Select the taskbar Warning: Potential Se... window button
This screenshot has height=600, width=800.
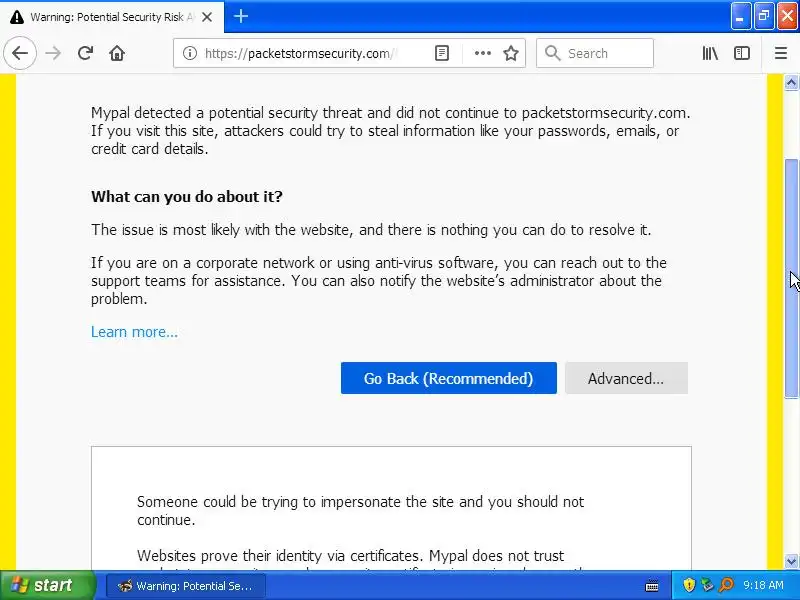[x=186, y=586]
